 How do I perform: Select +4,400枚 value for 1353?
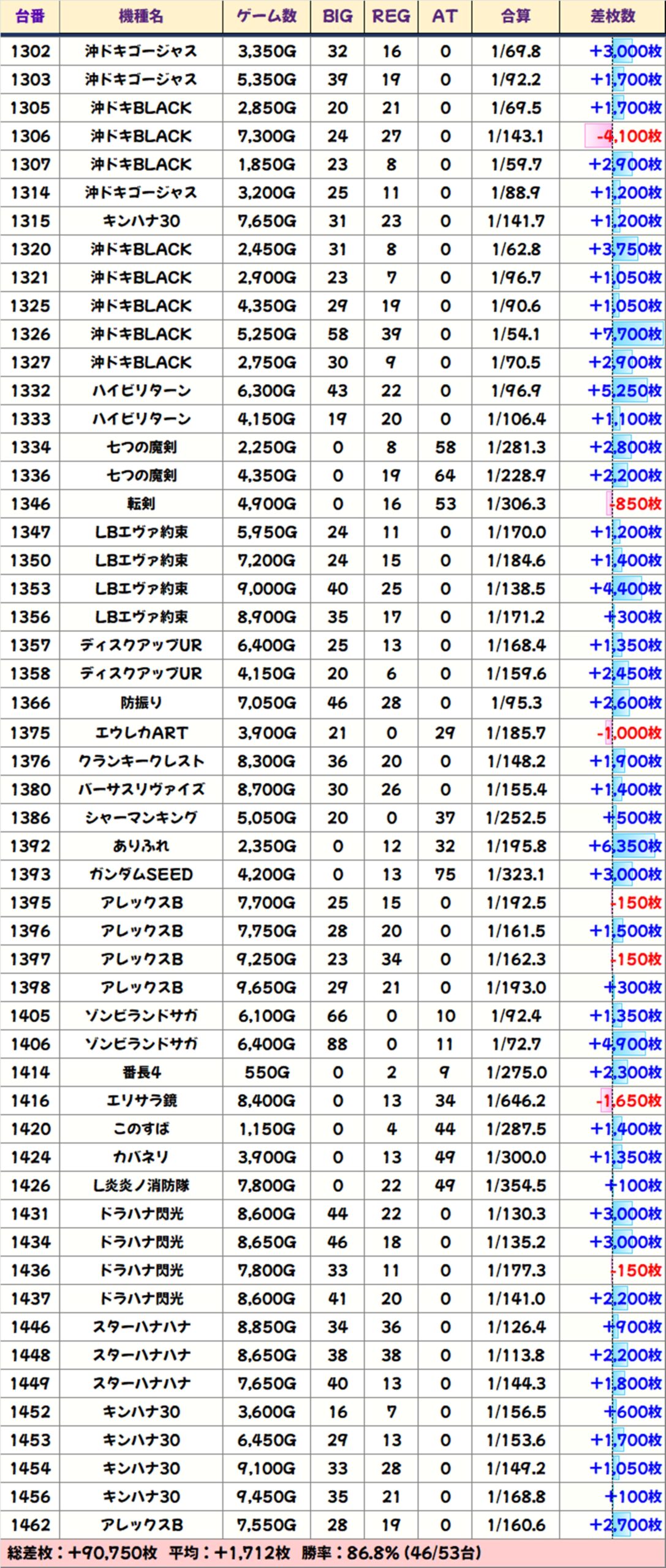click(x=625, y=589)
